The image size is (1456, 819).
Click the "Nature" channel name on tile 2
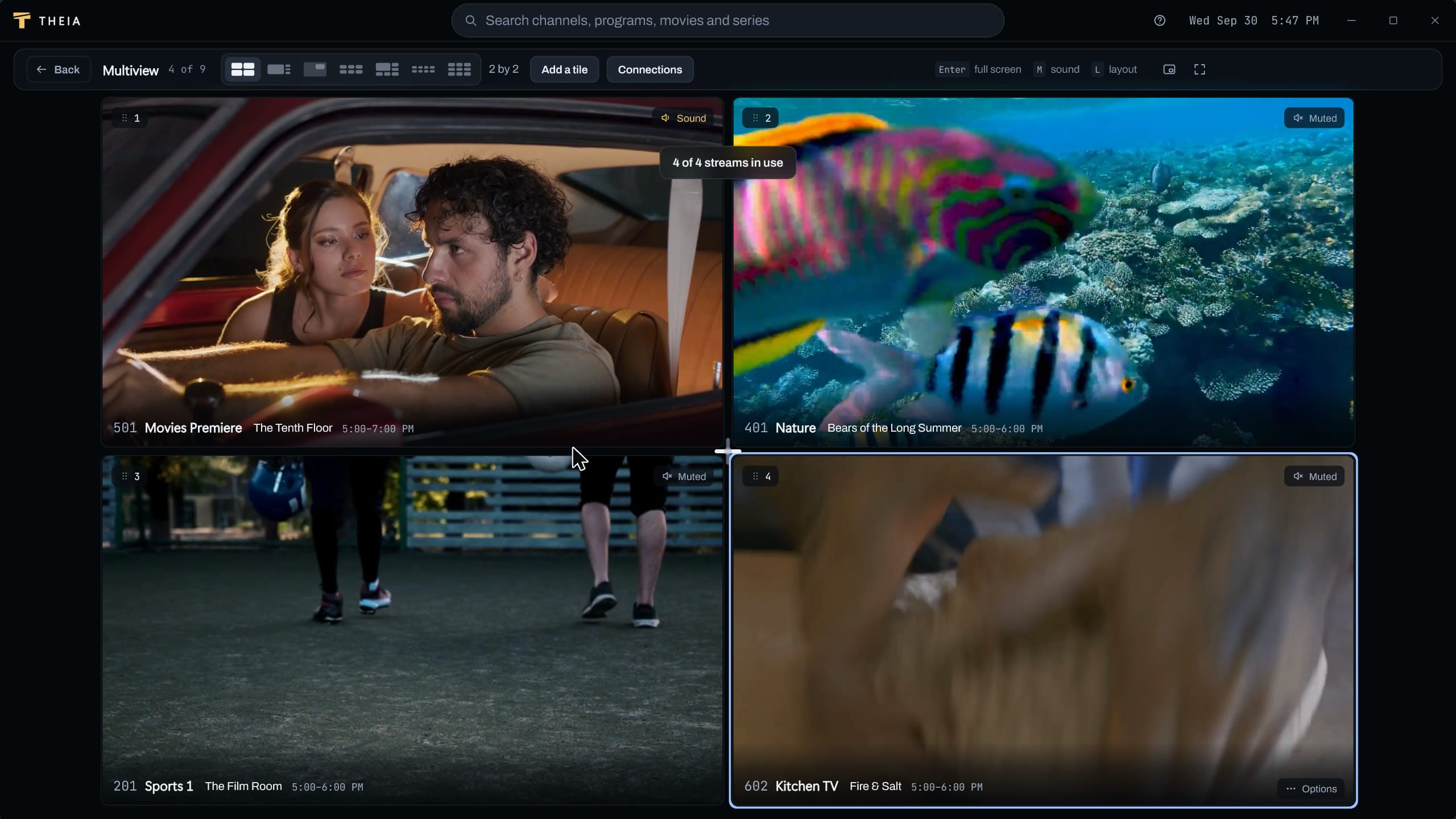[796, 428]
